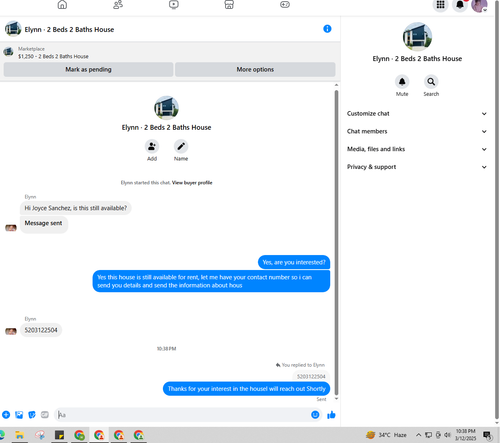Click the taskbar clock showing 10:38 PM
This screenshot has height=443, width=500.
point(466,435)
